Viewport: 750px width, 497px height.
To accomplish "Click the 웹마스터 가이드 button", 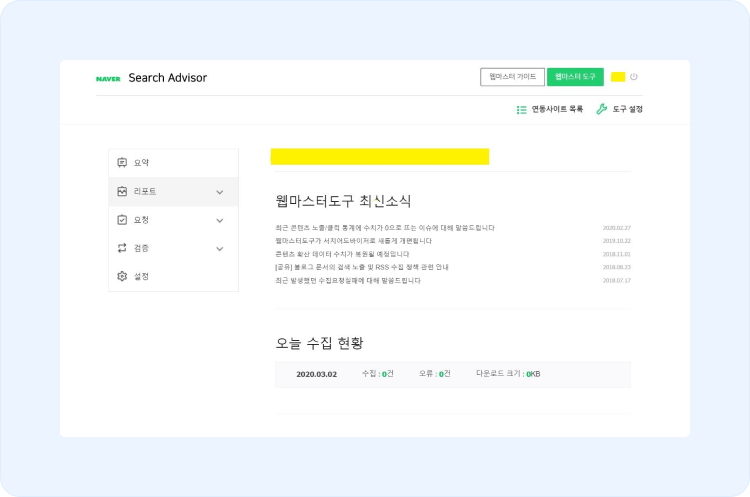I will pos(512,77).
